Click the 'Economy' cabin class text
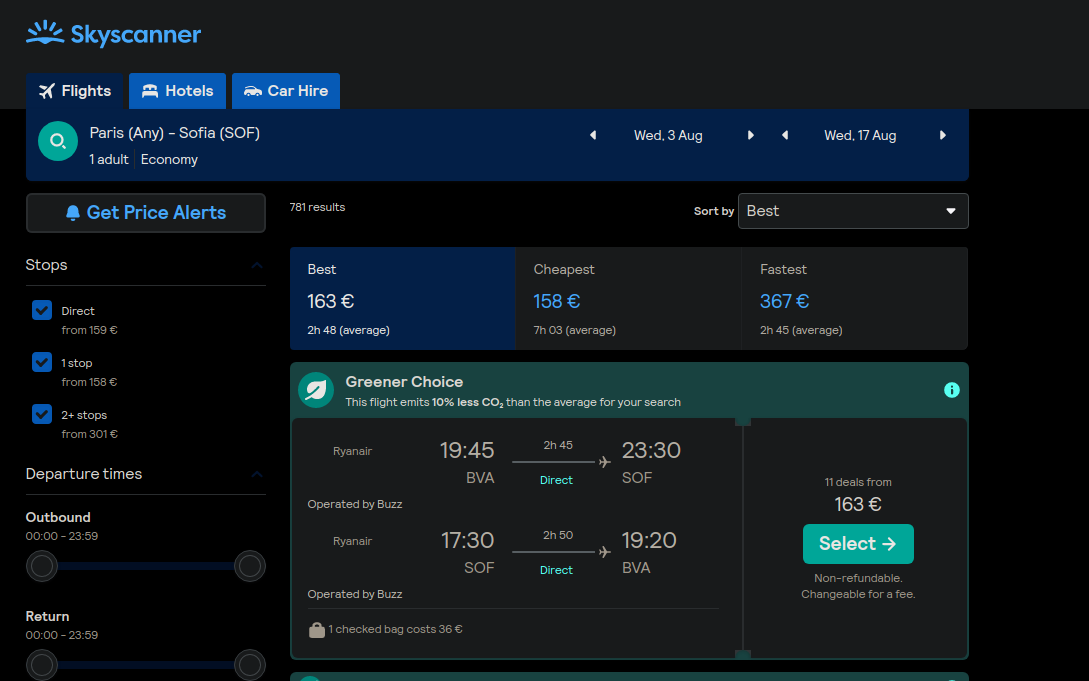The image size is (1089, 681). (x=169, y=160)
